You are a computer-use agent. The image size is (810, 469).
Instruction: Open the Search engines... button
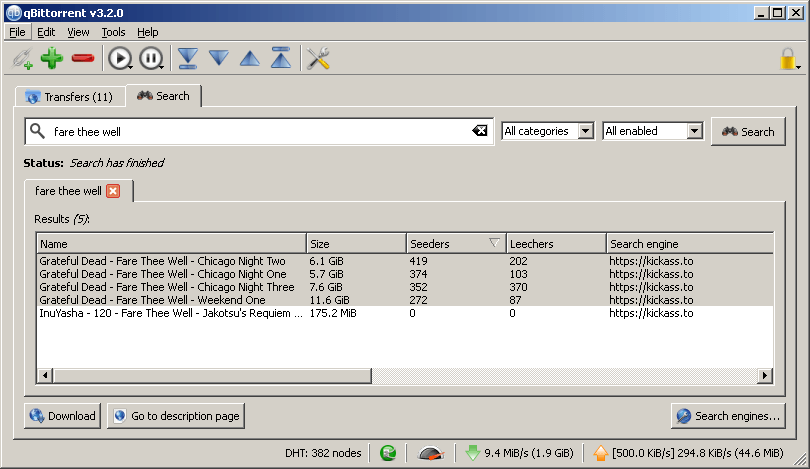(x=728, y=416)
